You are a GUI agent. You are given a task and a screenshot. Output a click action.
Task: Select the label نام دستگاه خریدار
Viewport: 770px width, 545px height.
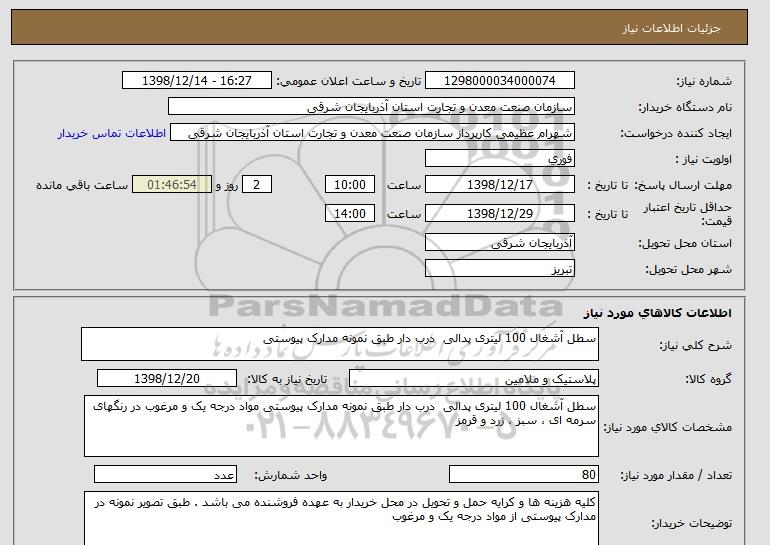pos(685,107)
